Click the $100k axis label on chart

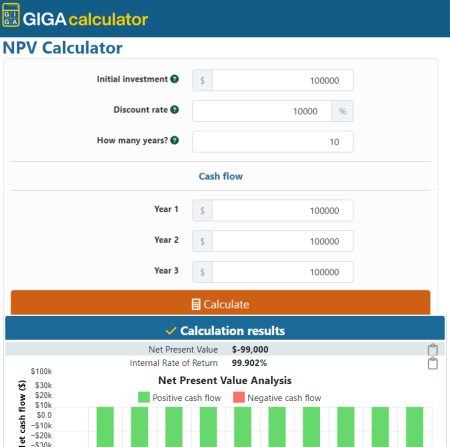pos(41,371)
